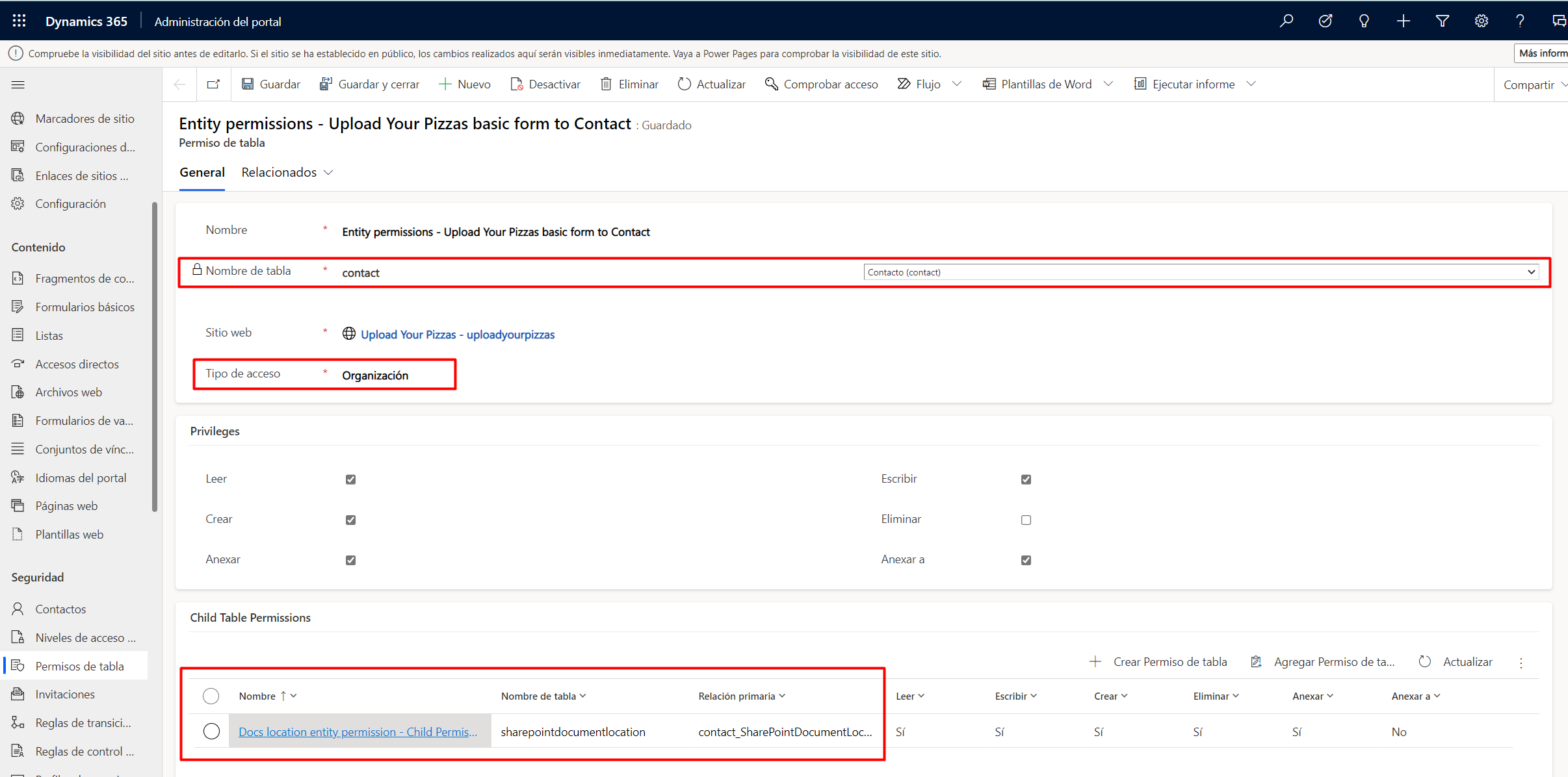1568x777 pixels.
Task: Open Upload Your Pizzas website link
Action: coord(458,335)
